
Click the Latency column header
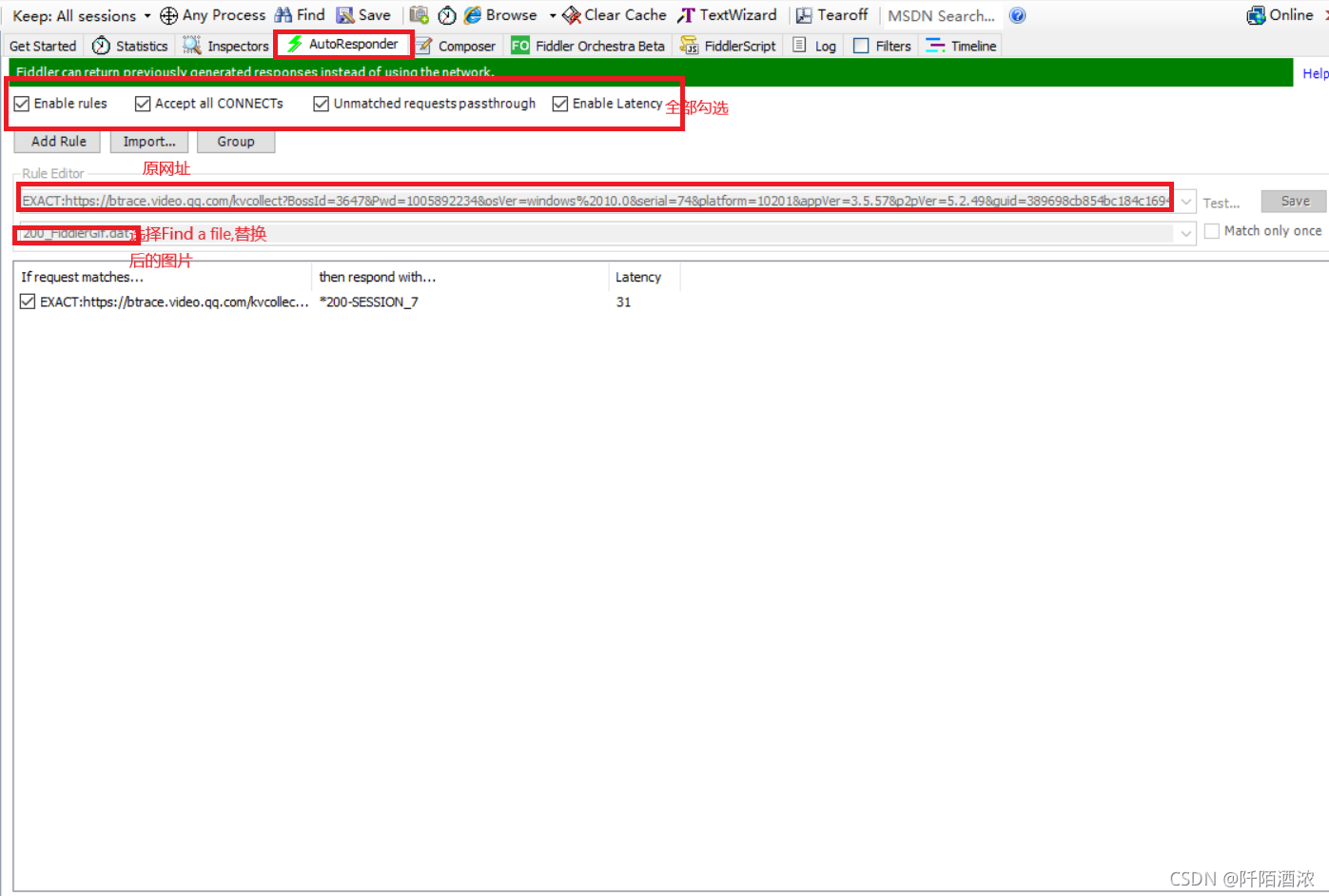[644, 277]
